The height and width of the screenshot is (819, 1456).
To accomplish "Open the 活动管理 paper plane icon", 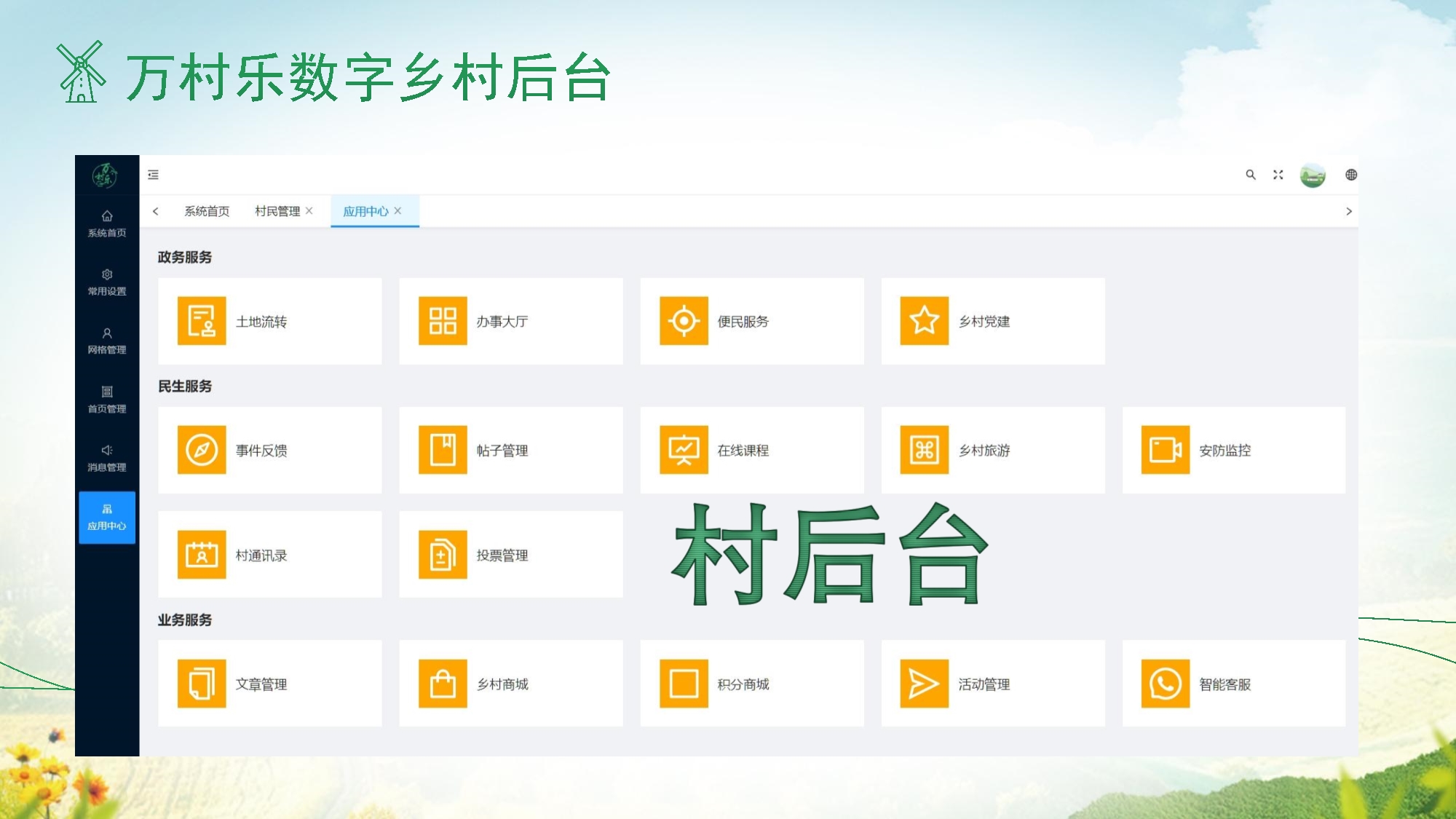I will (925, 684).
